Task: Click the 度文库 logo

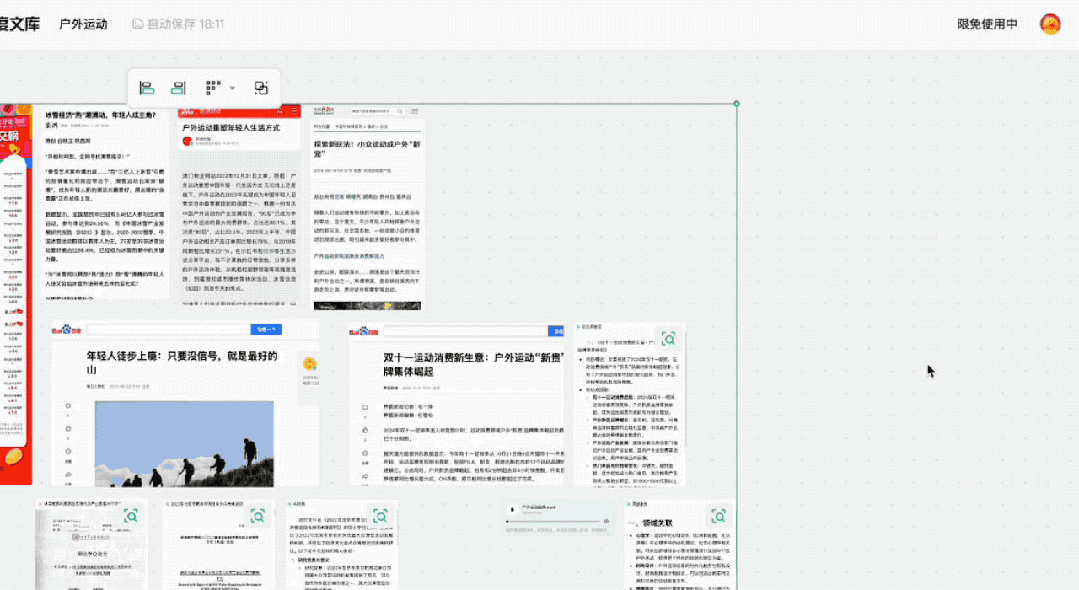Action: 20,24
